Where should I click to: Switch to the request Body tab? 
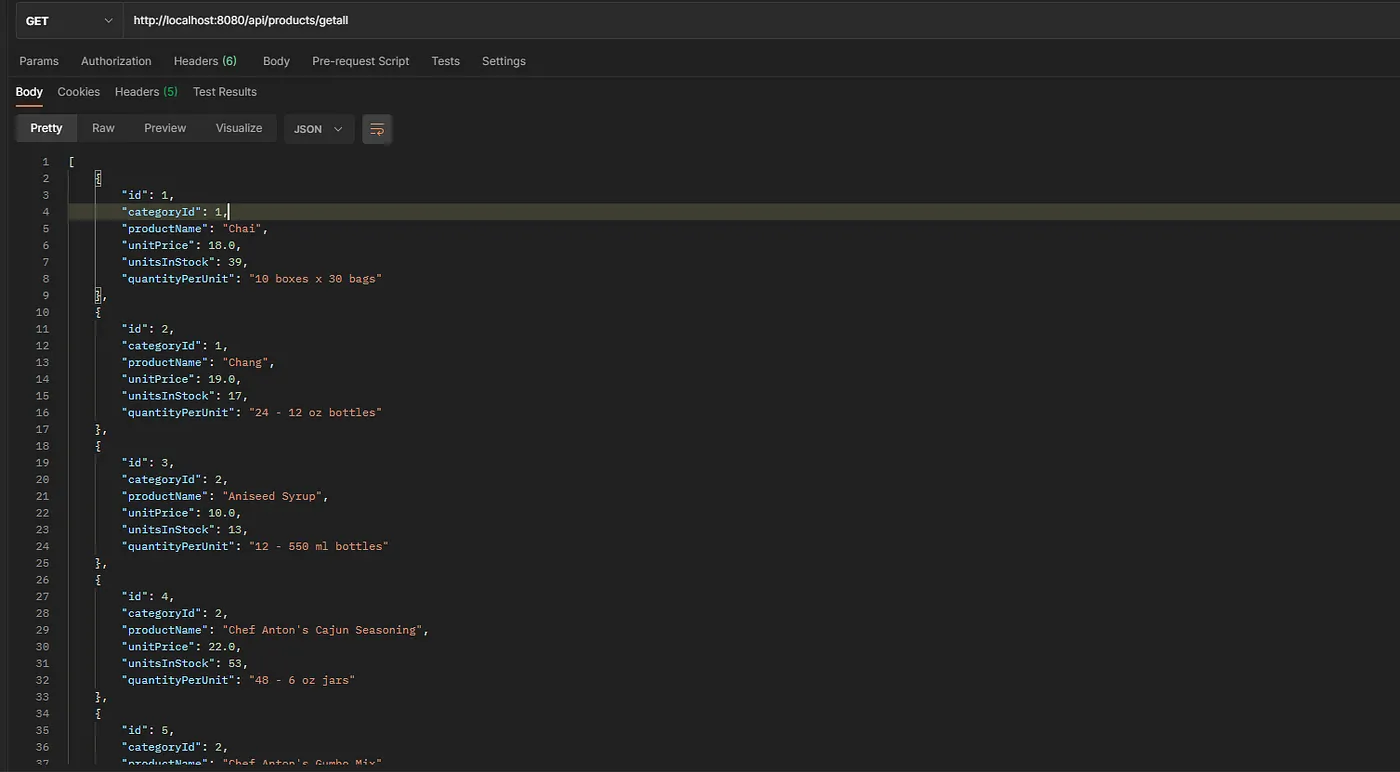click(x=276, y=61)
